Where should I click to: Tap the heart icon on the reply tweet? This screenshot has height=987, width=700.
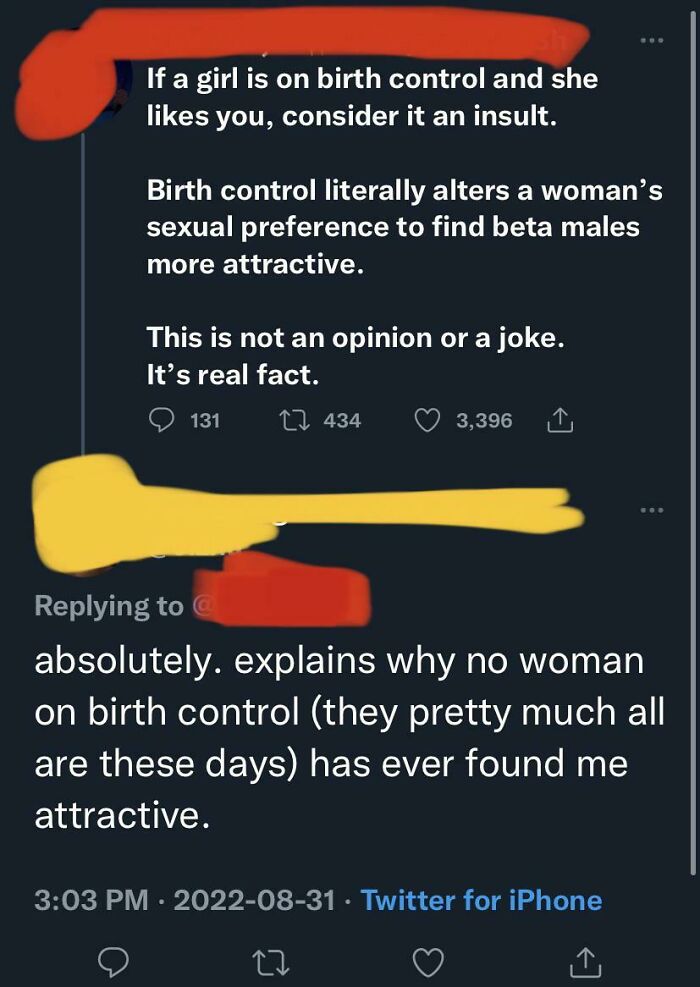(x=430, y=960)
